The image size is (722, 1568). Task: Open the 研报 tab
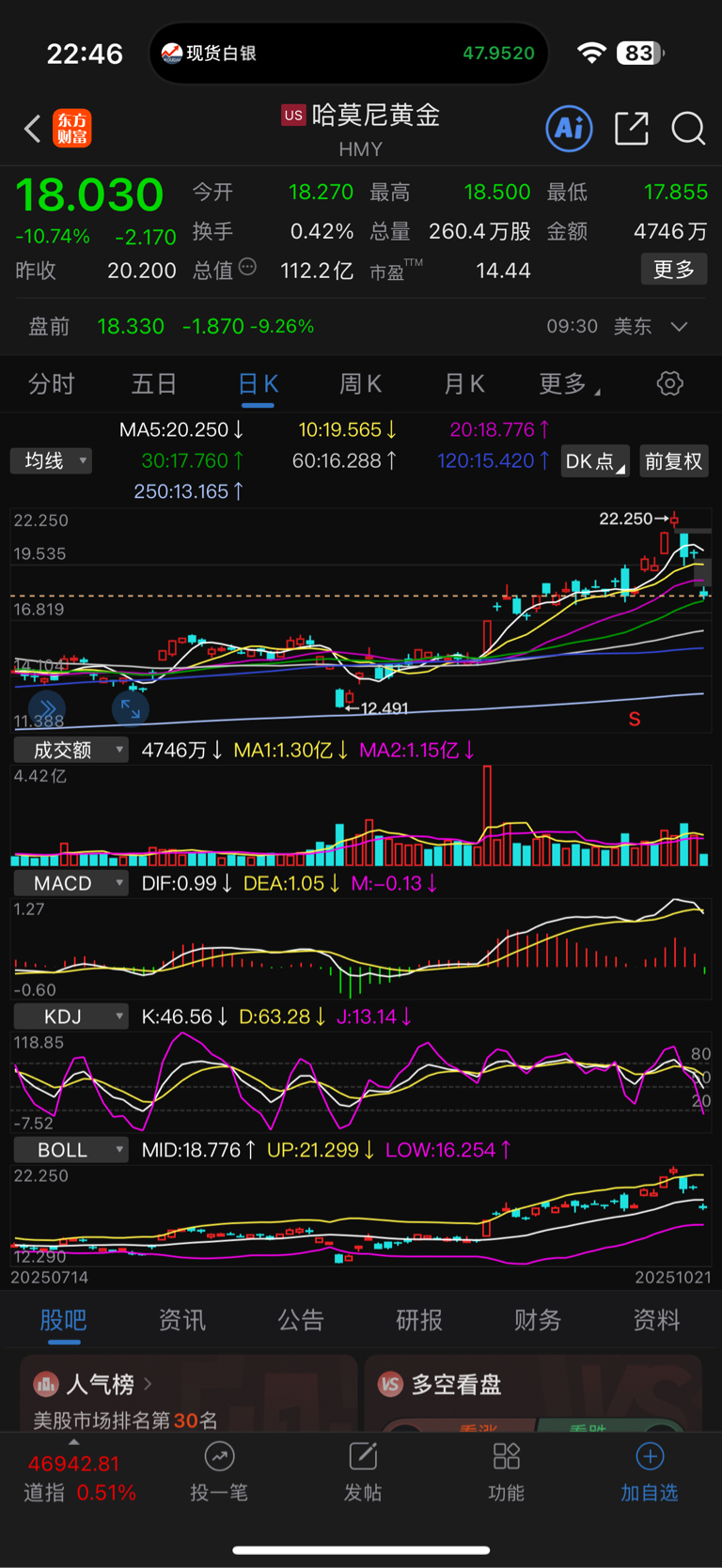pos(419,1320)
